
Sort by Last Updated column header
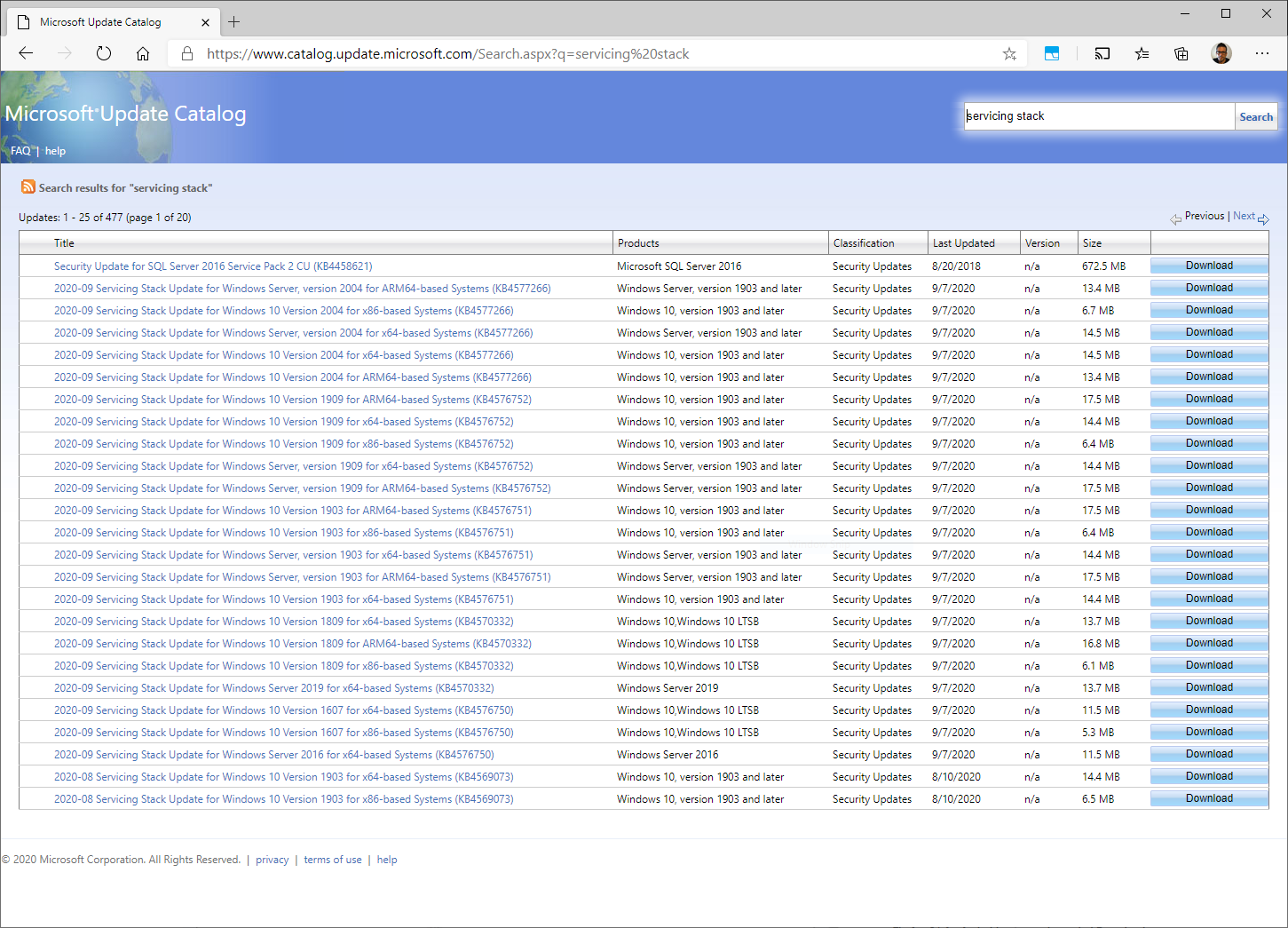click(964, 243)
